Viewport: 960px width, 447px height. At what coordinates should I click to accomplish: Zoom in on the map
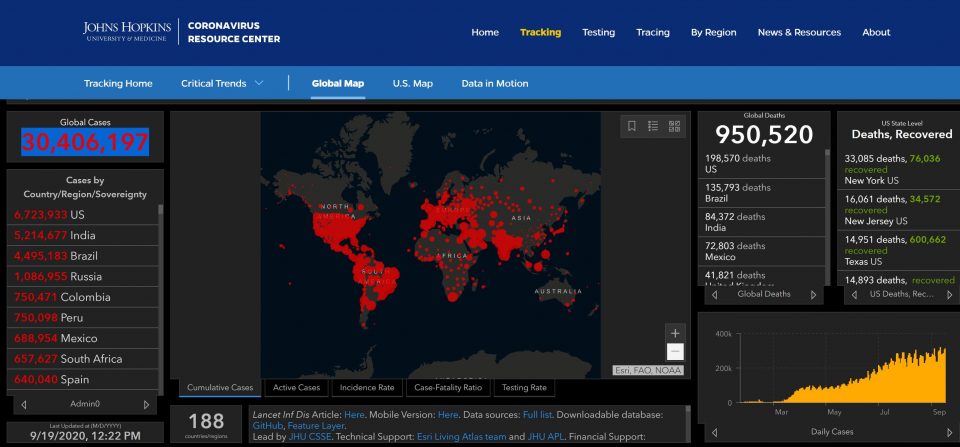pyautogui.click(x=675, y=333)
